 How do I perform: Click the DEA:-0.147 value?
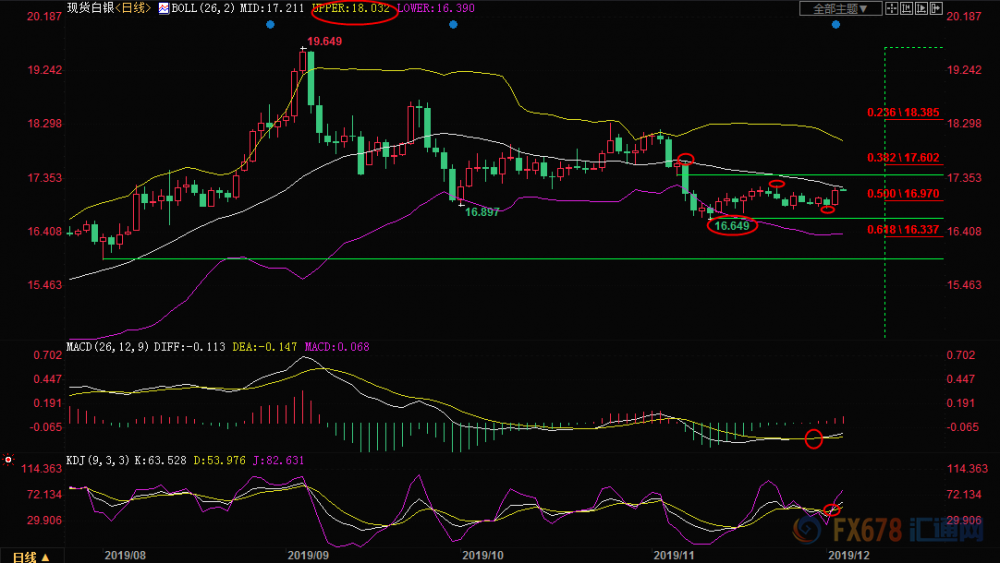pyautogui.click(x=265, y=347)
